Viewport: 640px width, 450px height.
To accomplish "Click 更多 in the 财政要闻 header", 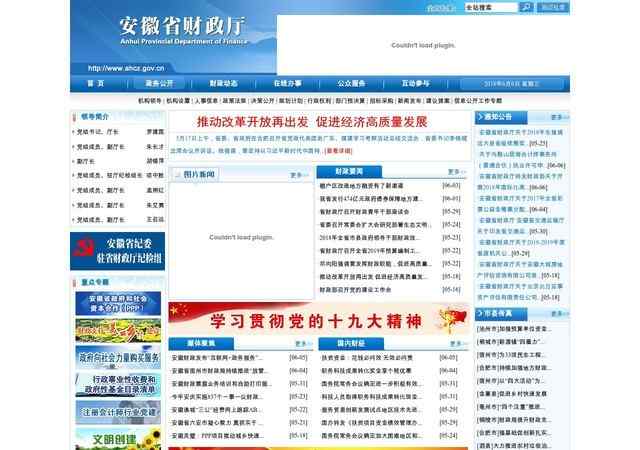I will pos(456,172).
